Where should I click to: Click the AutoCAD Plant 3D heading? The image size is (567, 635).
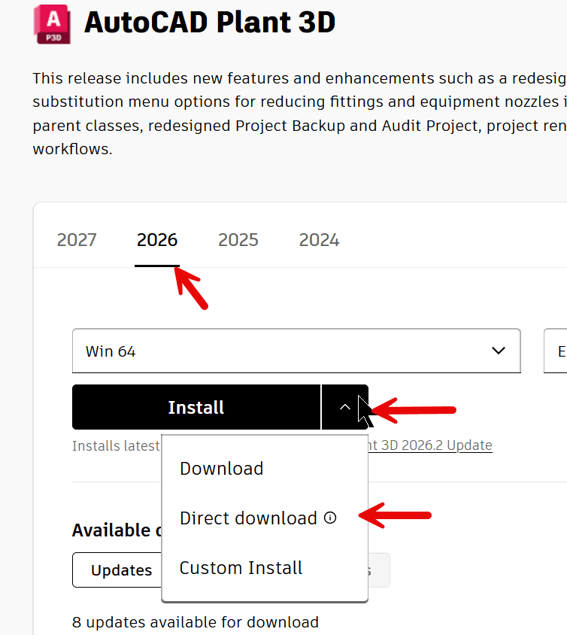pyautogui.click(x=210, y=22)
